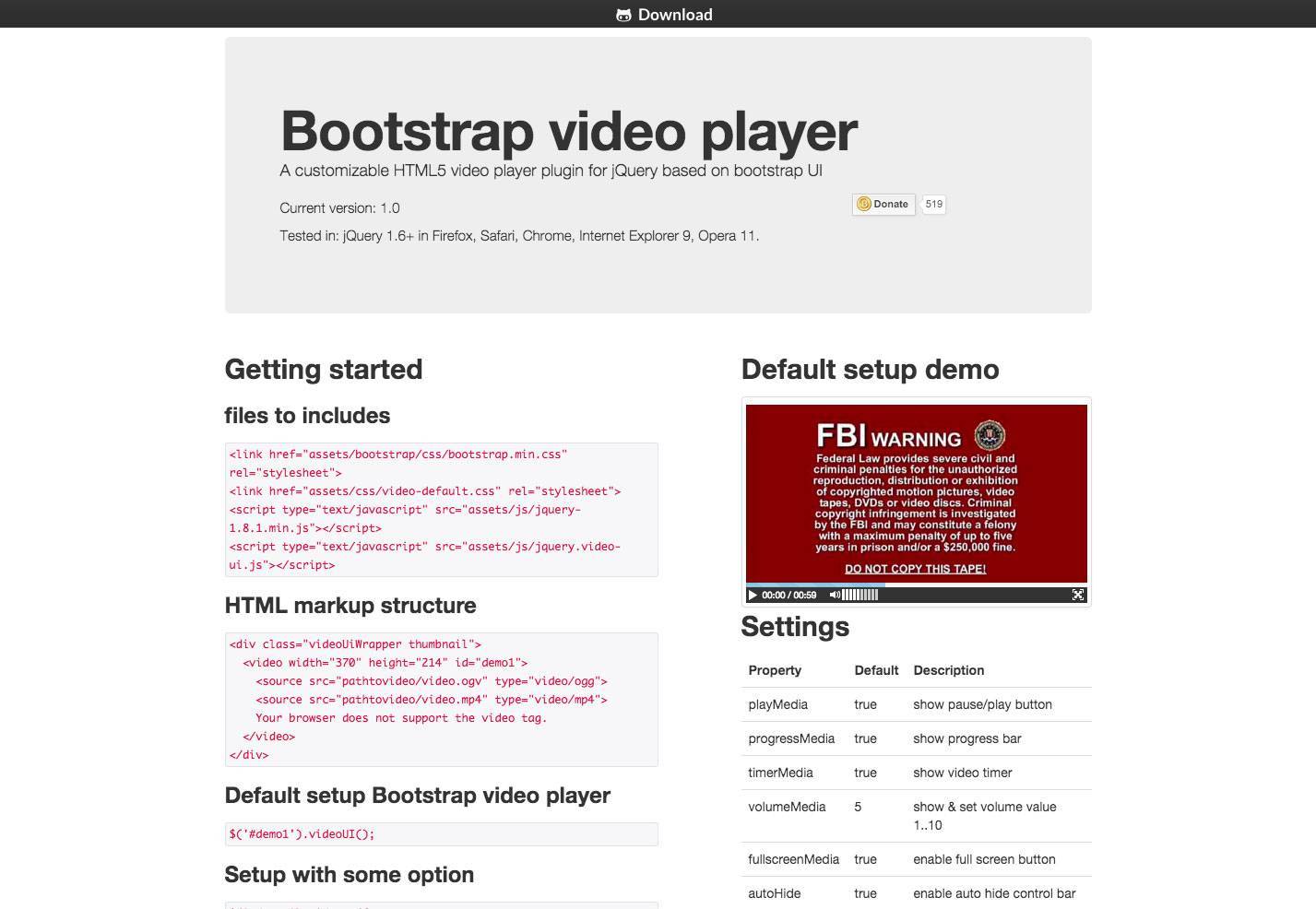Play the FBI warning demo video

click(x=753, y=595)
